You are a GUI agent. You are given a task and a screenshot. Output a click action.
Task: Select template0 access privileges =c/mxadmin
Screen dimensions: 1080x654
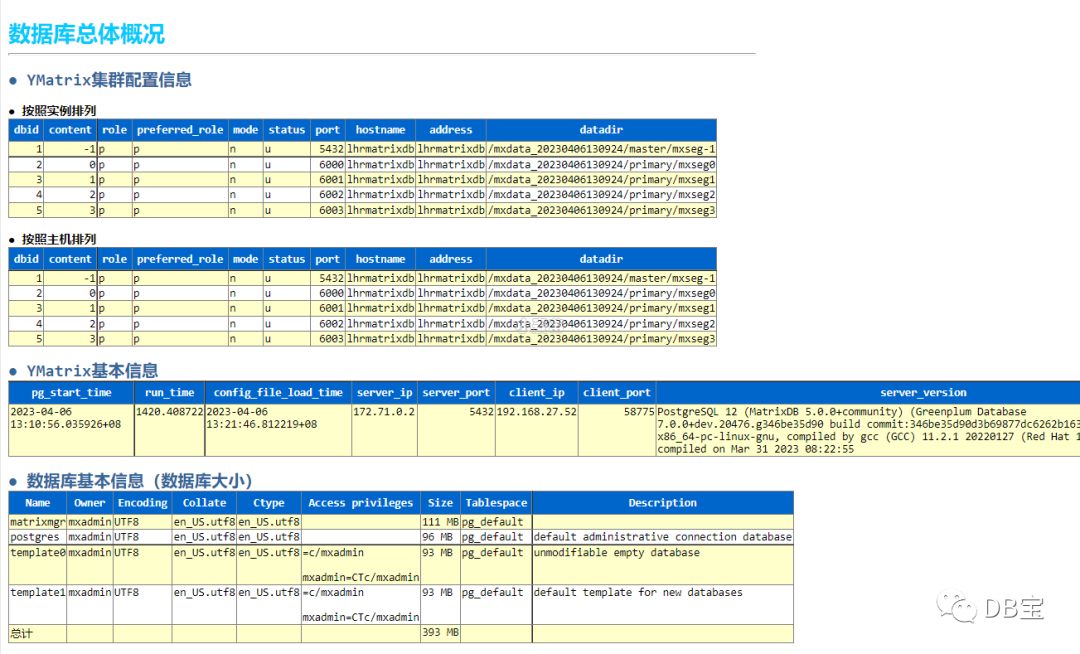click(x=333, y=552)
